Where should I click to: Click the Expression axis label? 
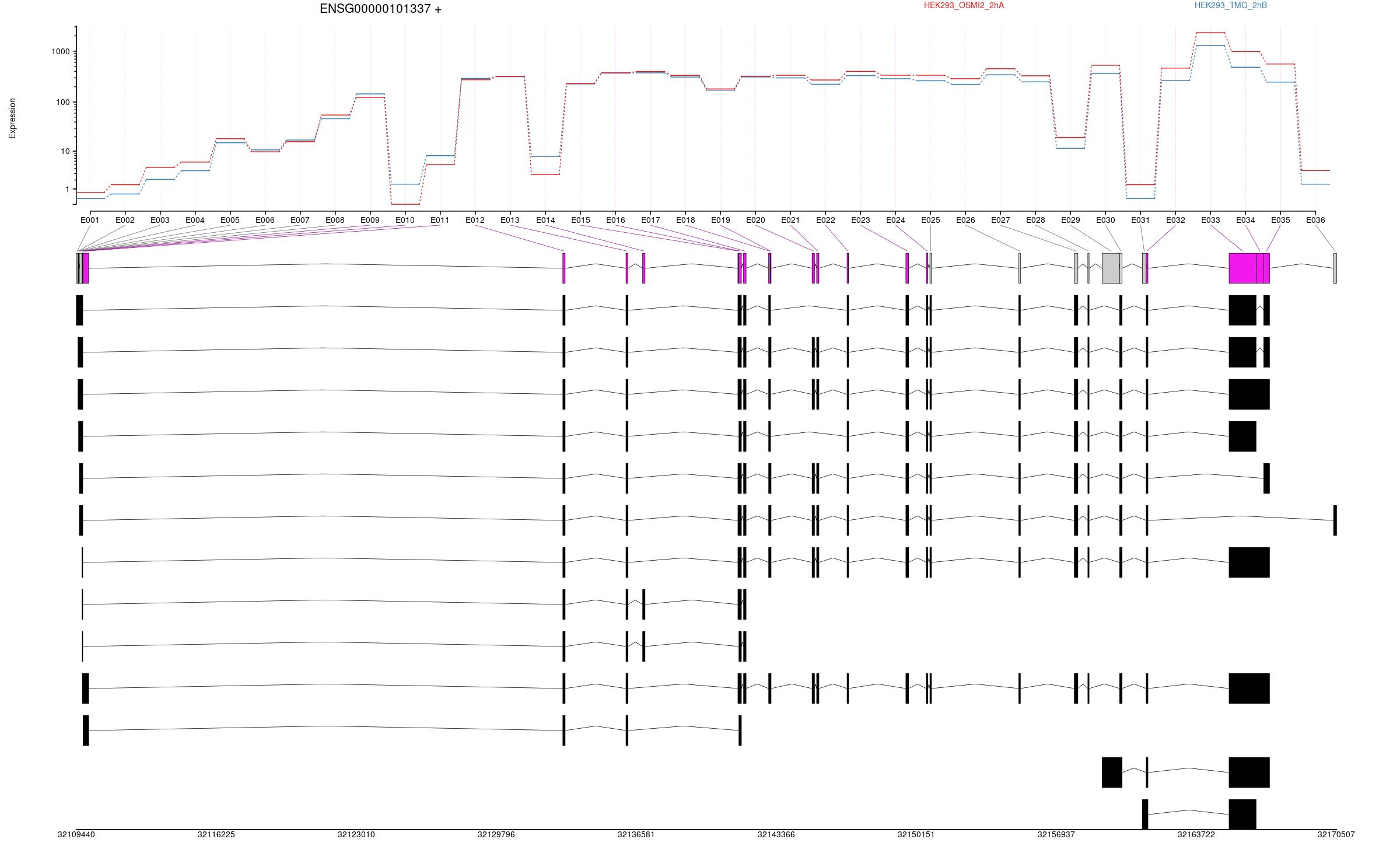pyautogui.click(x=12, y=118)
